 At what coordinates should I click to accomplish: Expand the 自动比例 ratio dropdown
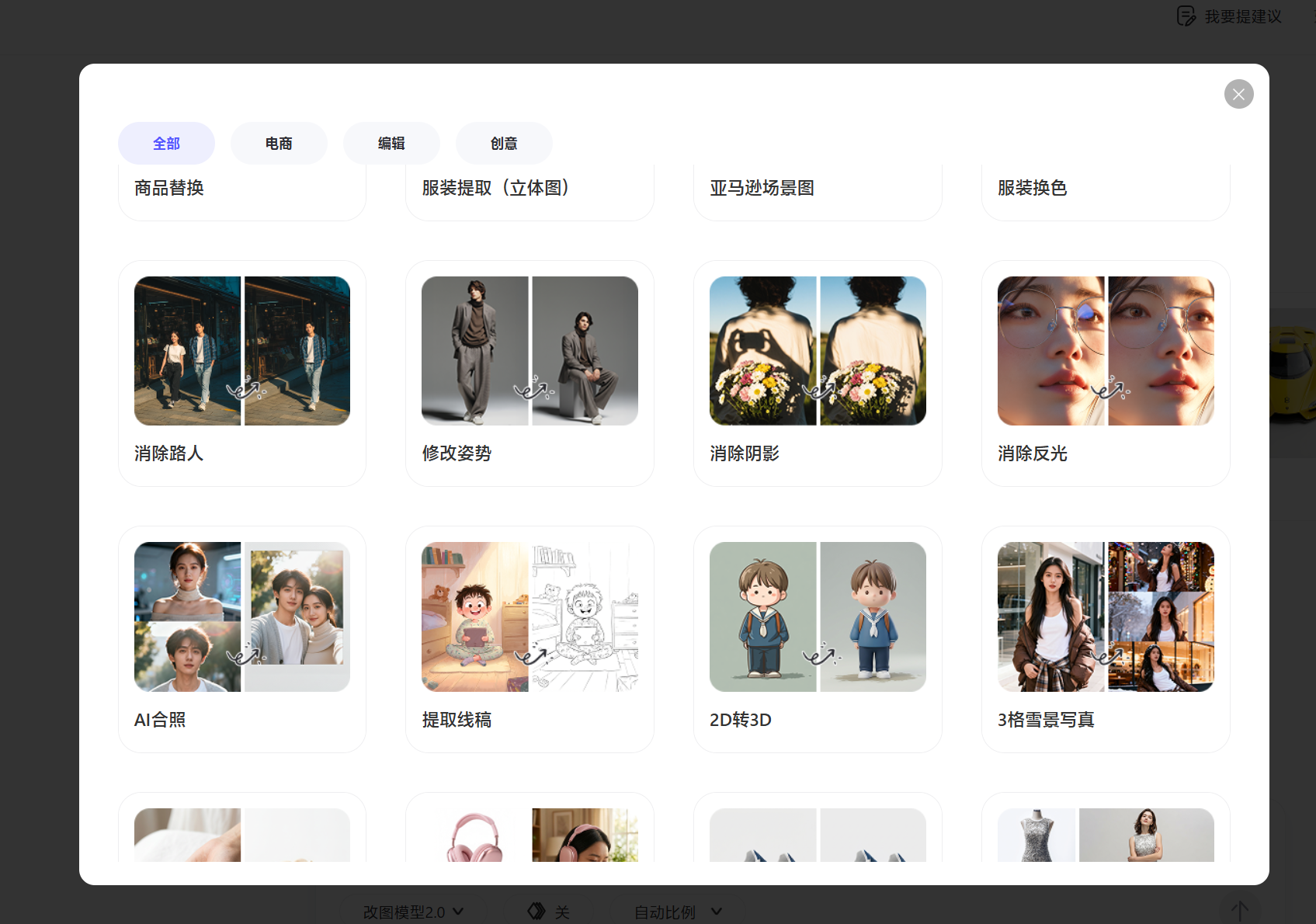[x=678, y=912]
